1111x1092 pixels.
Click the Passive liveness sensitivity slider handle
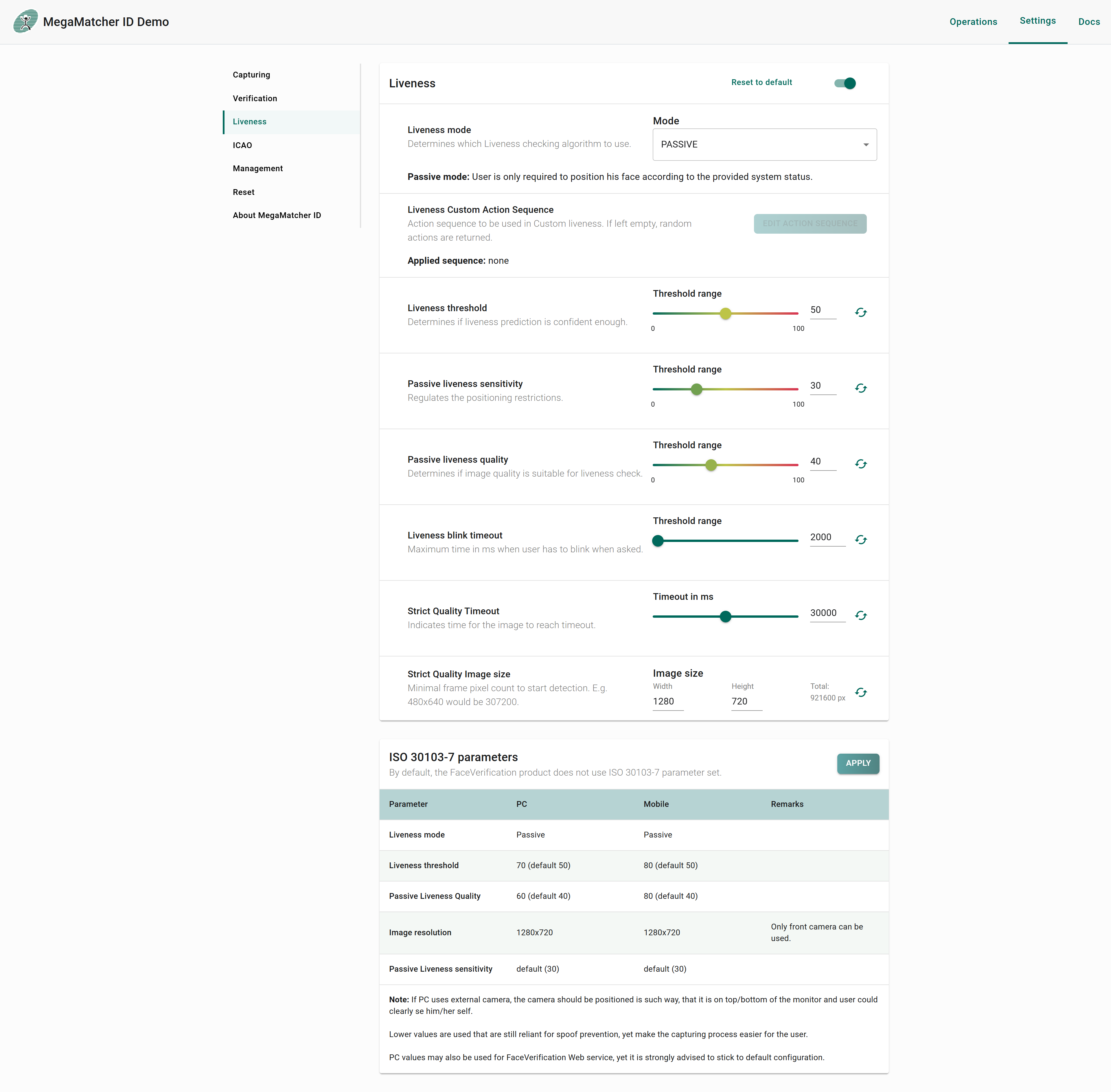coord(696,390)
